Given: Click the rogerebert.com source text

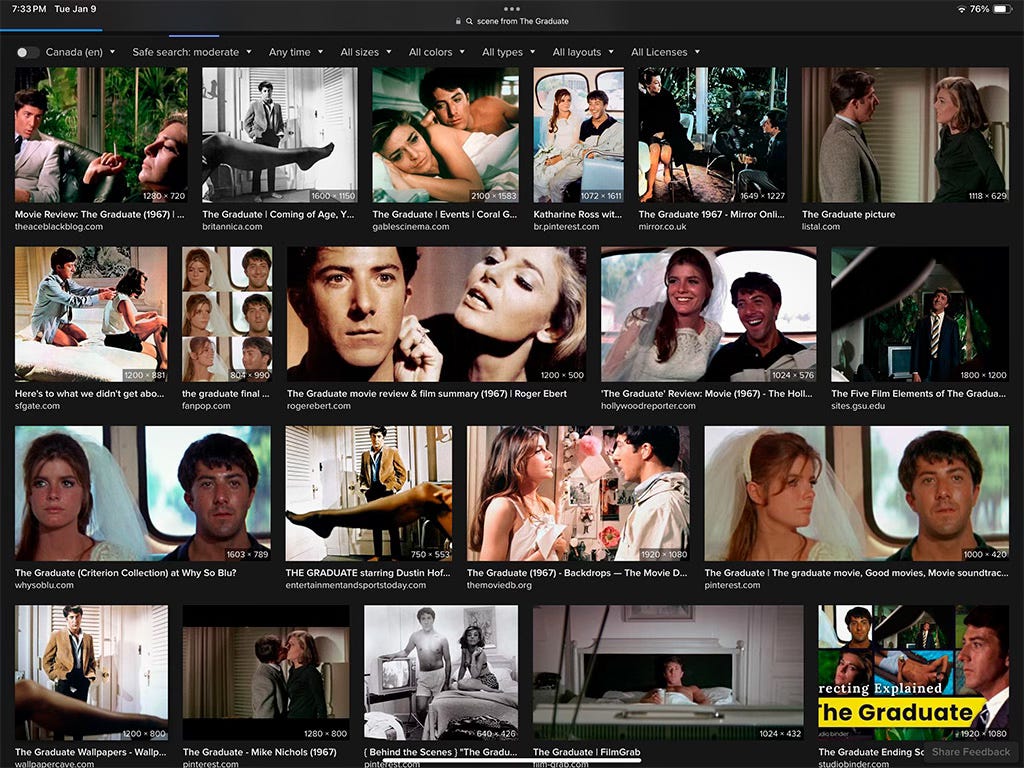Looking at the screenshot, I should [x=319, y=406].
